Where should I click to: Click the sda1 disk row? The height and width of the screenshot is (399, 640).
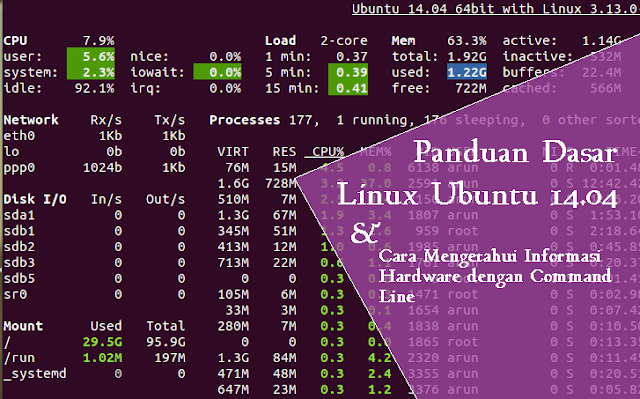[94, 215]
